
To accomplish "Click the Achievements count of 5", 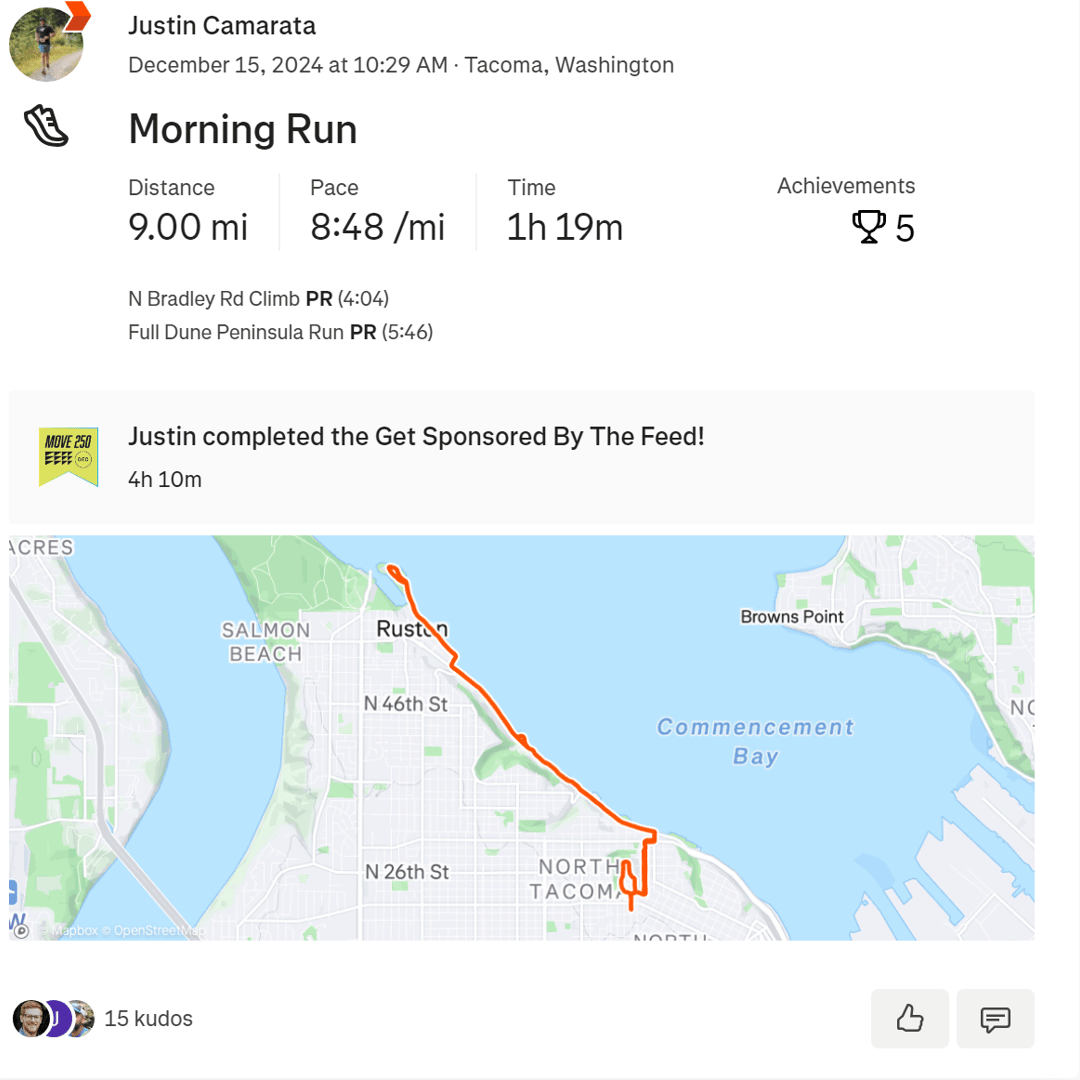I will pyautogui.click(x=904, y=228).
